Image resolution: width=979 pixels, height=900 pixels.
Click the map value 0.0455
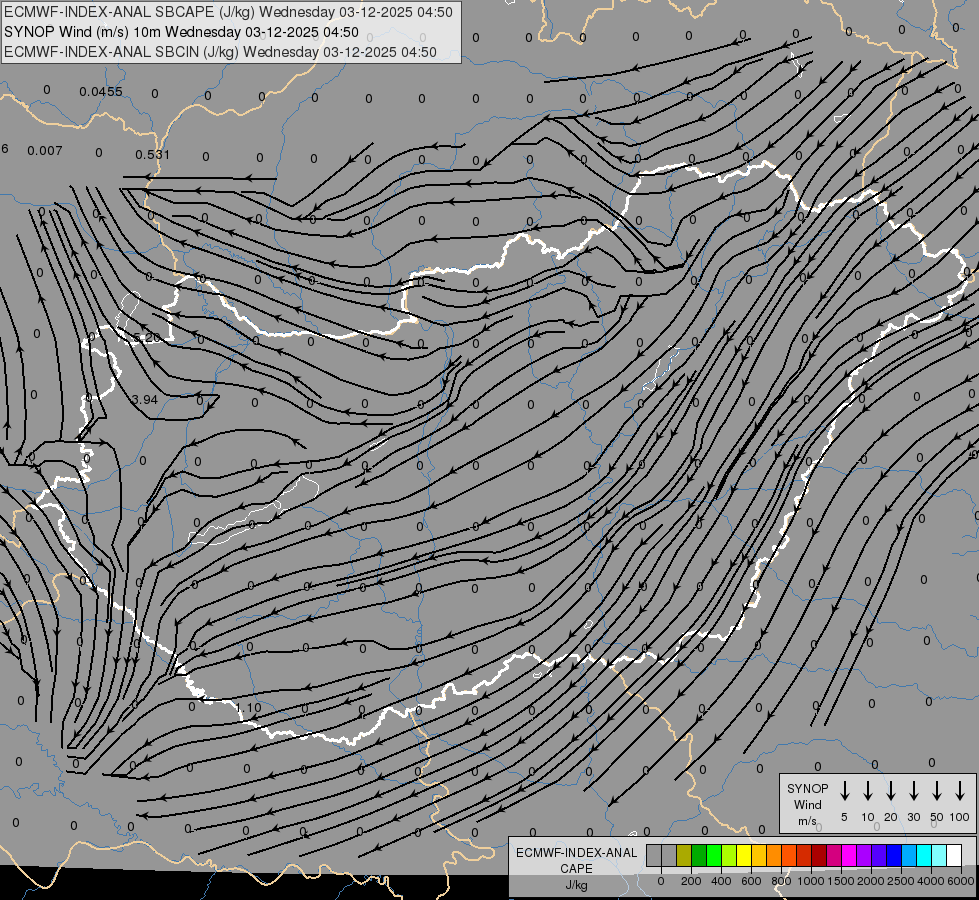pyautogui.click(x=101, y=92)
